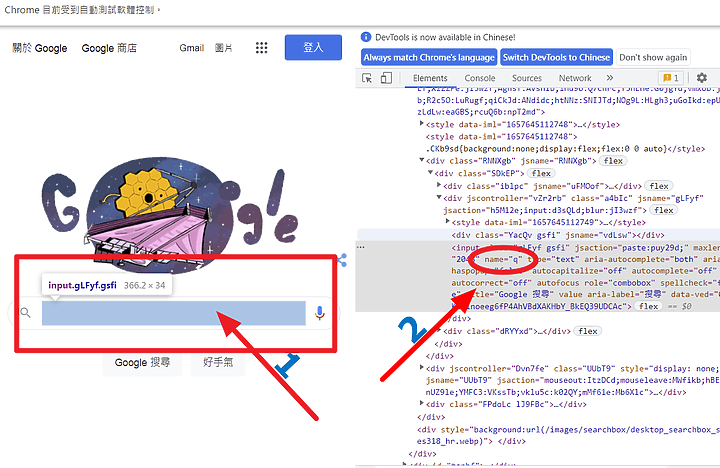720x468 pixels.
Task: Open the 圖片 images link
Action: [x=224, y=48]
